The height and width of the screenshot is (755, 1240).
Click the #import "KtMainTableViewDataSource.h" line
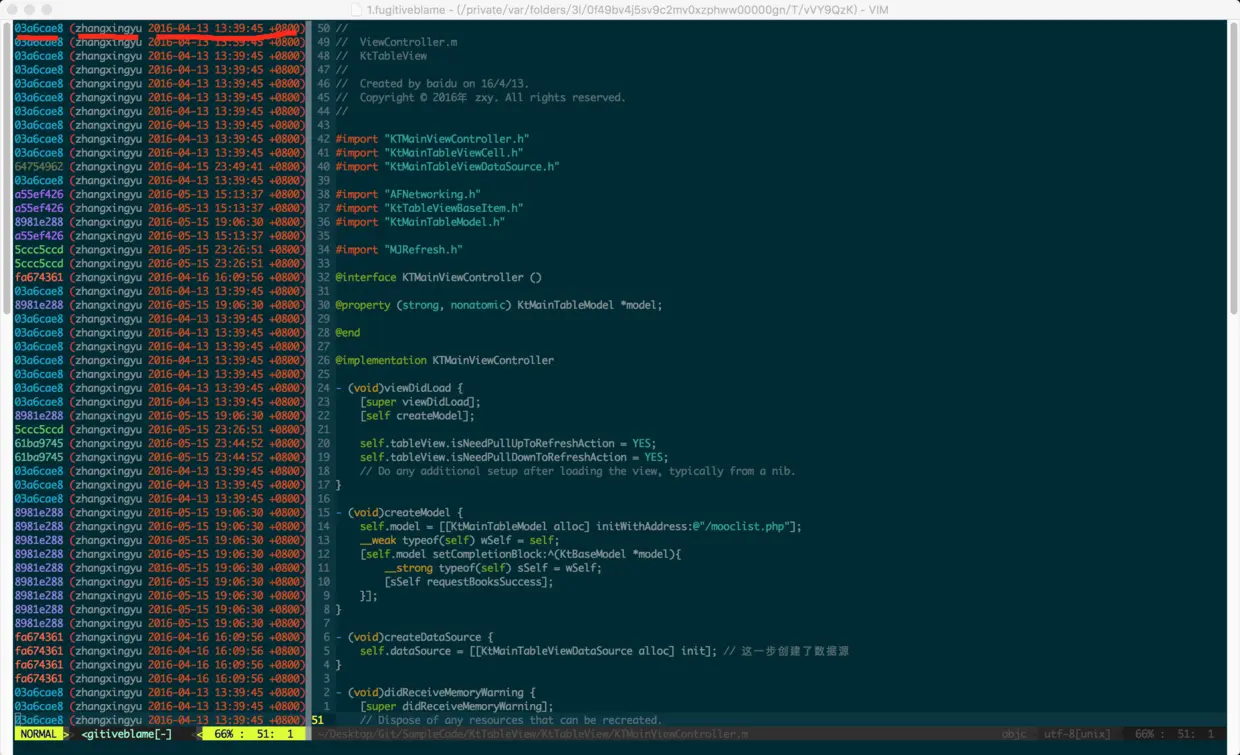pos(447,167)
